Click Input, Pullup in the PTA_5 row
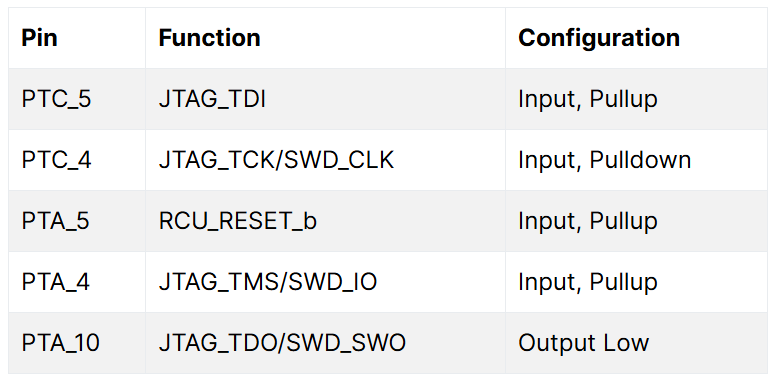The height and width of the screenshot is (377, 772). click(x=587, y=221)
